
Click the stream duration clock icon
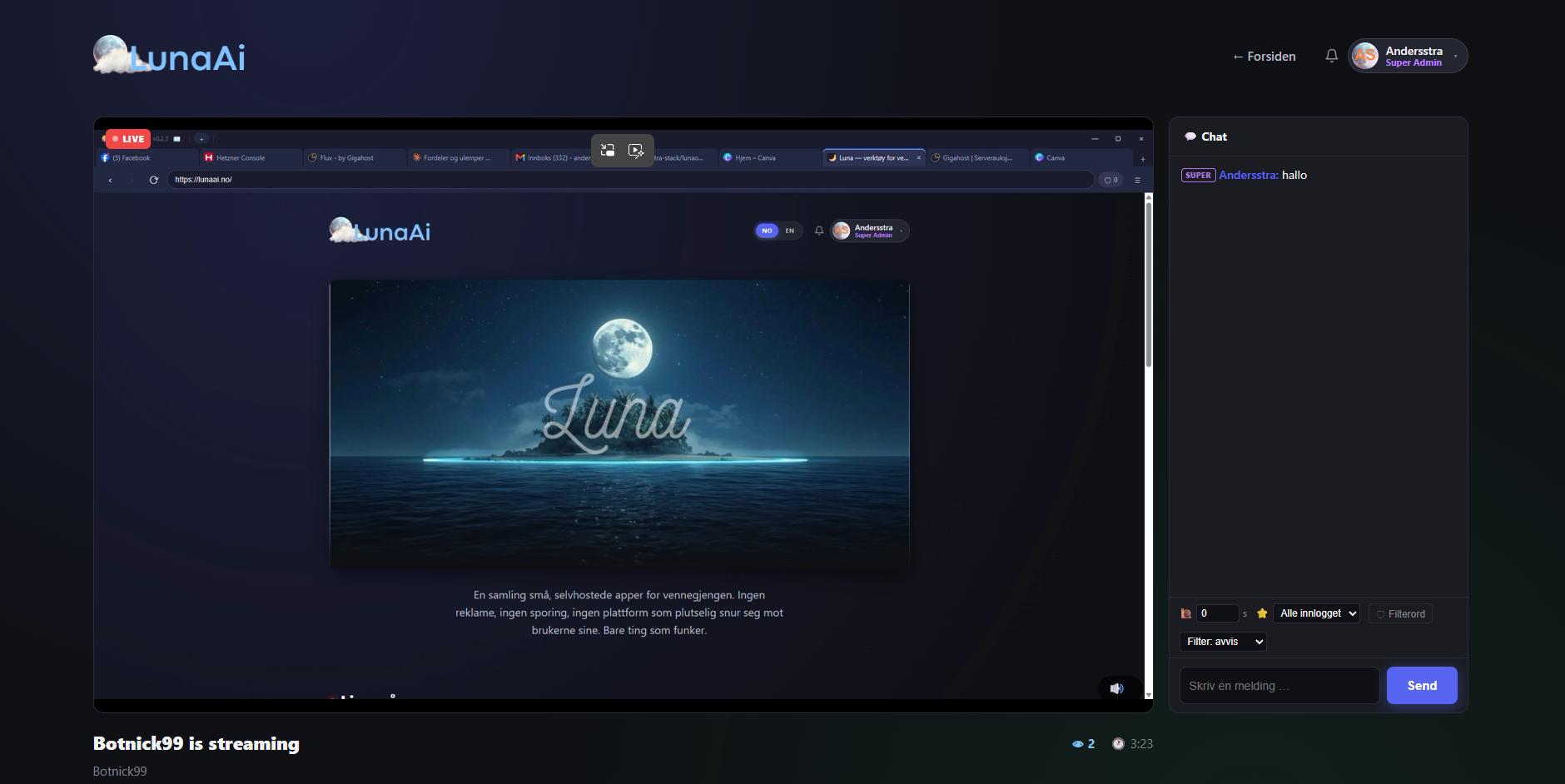(1118, 744)
